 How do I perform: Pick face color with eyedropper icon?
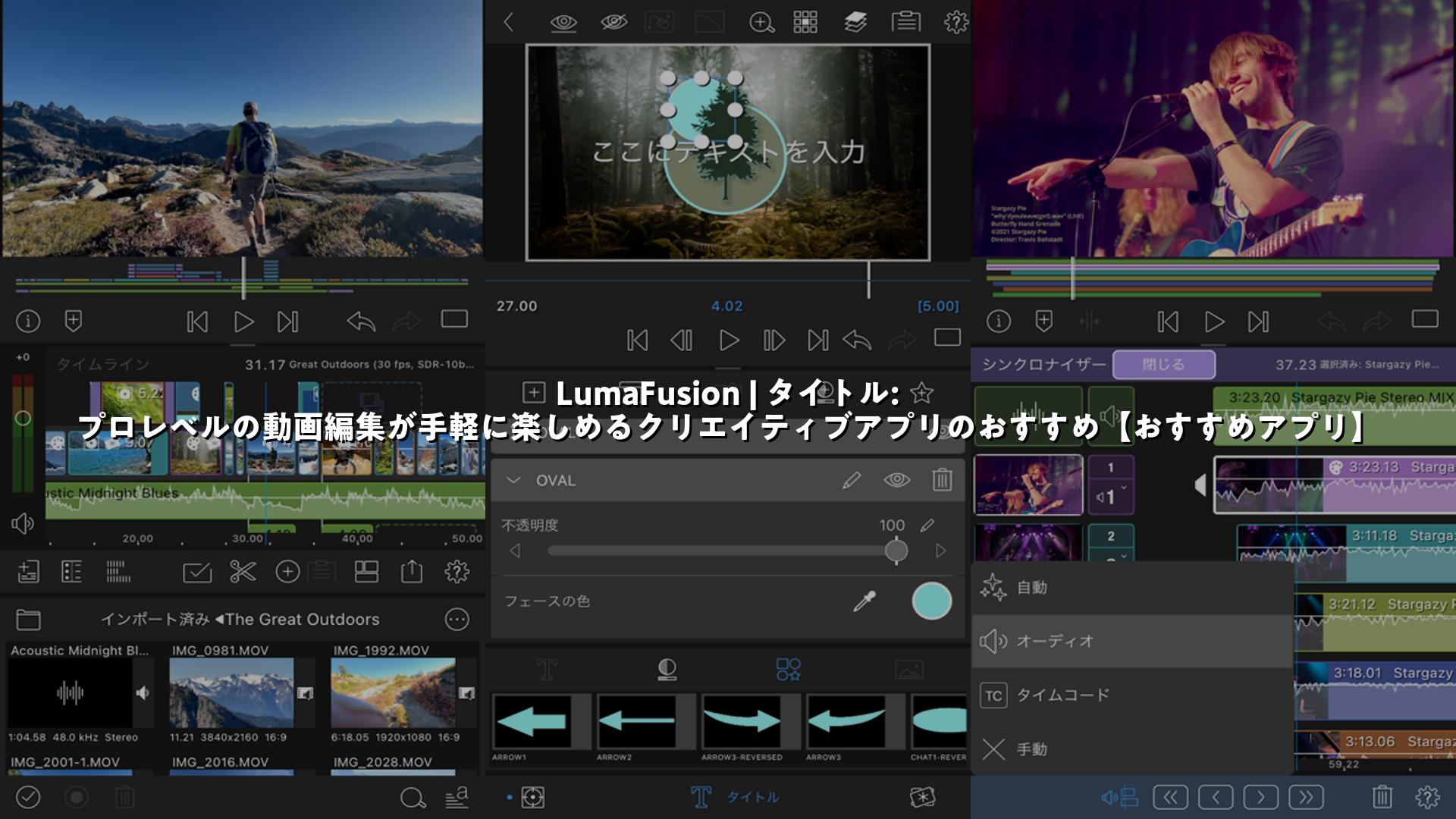(x=864, y=601)
